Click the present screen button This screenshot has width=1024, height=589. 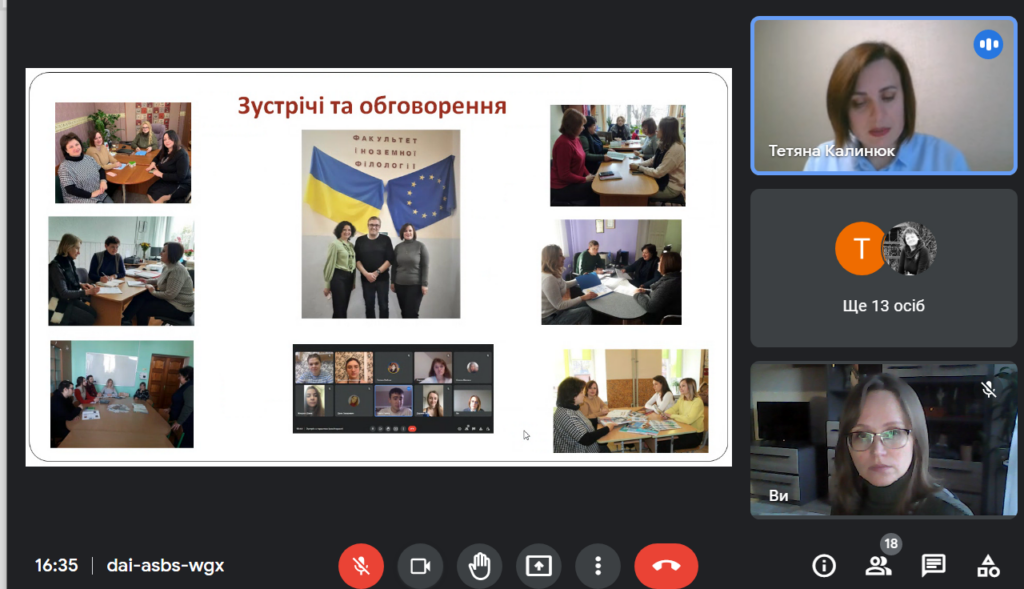(x=539, y=566)
